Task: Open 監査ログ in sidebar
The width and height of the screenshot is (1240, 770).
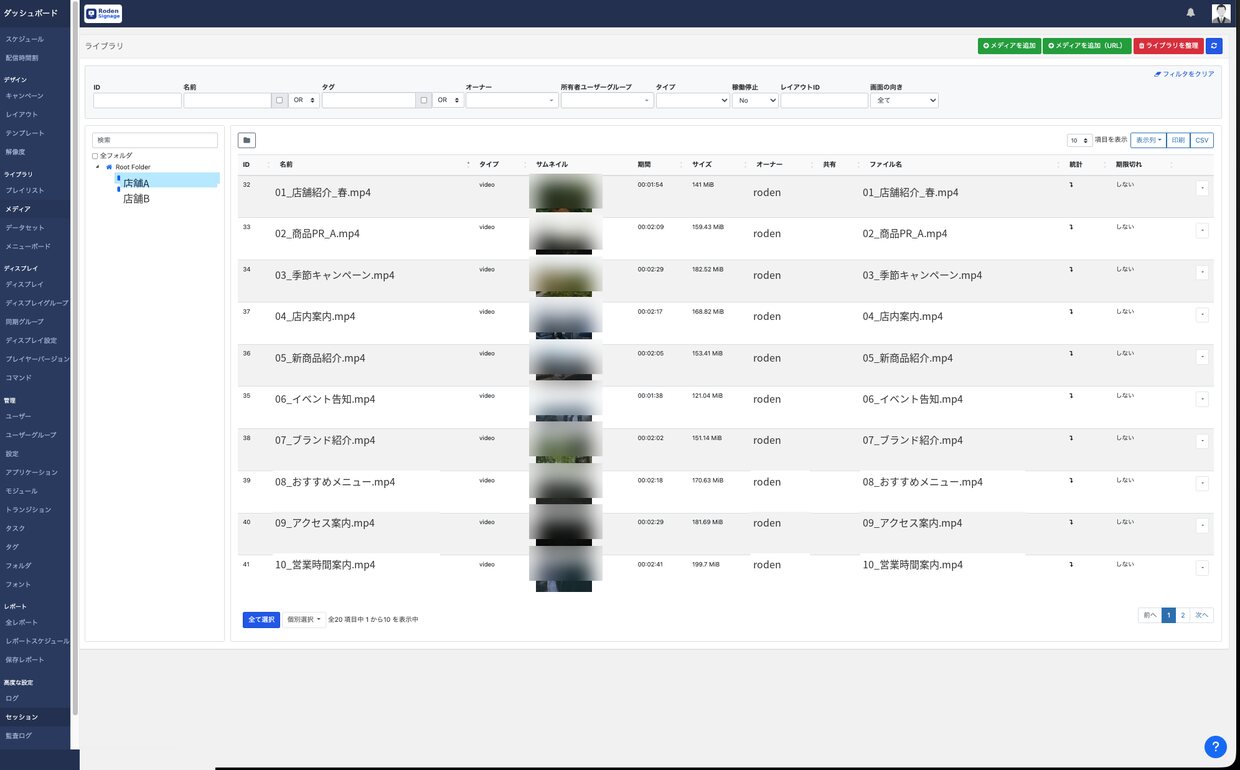Action: pyautogui.click(x=19, y=735)
